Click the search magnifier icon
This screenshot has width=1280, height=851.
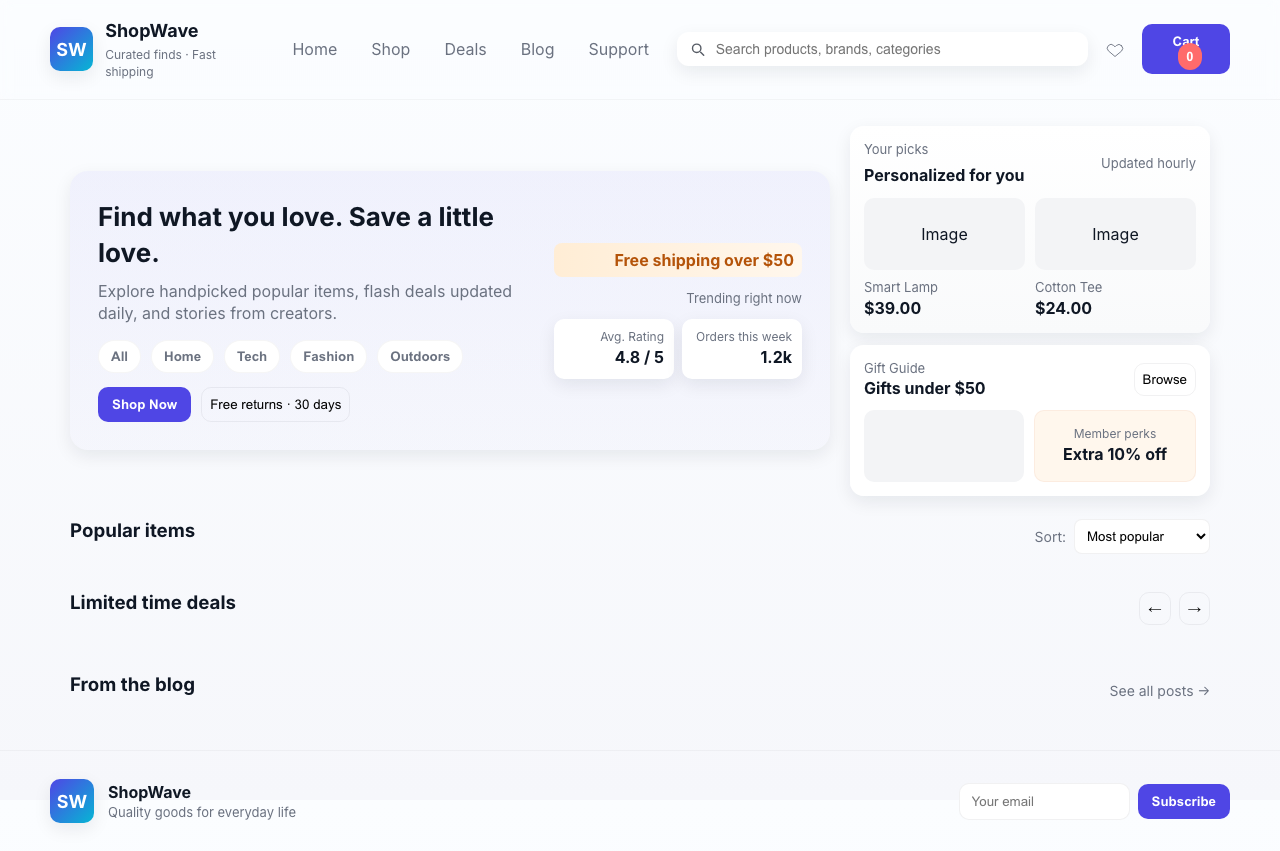tap(698, 49)
